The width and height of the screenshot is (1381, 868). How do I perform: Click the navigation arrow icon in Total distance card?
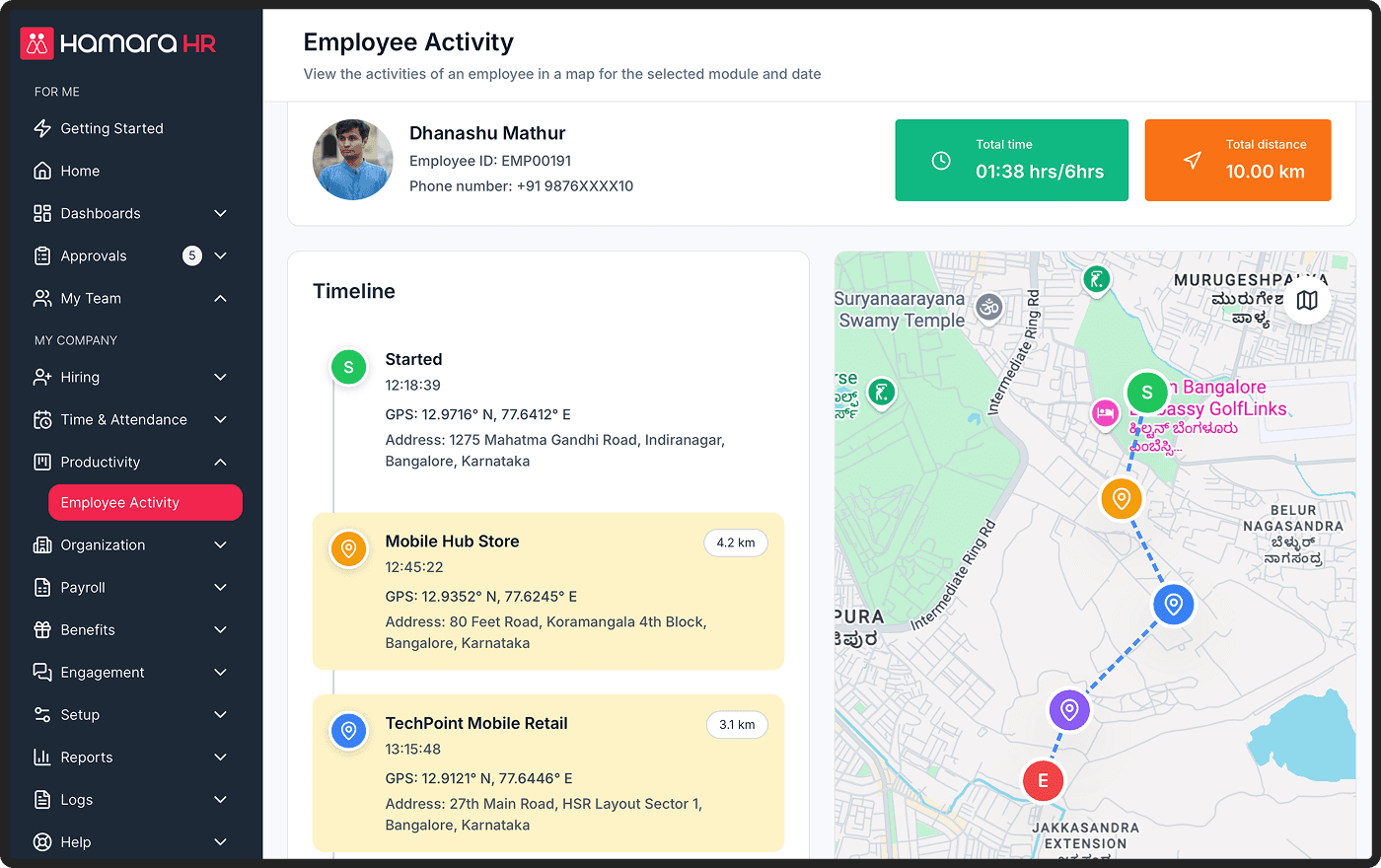(1193, 160)
